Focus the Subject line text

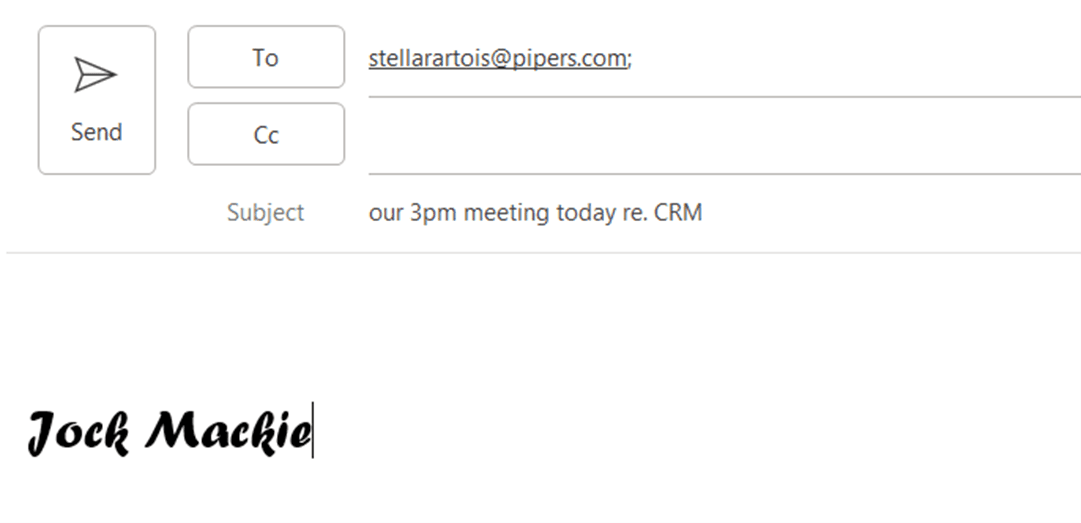tap(535, 213)
